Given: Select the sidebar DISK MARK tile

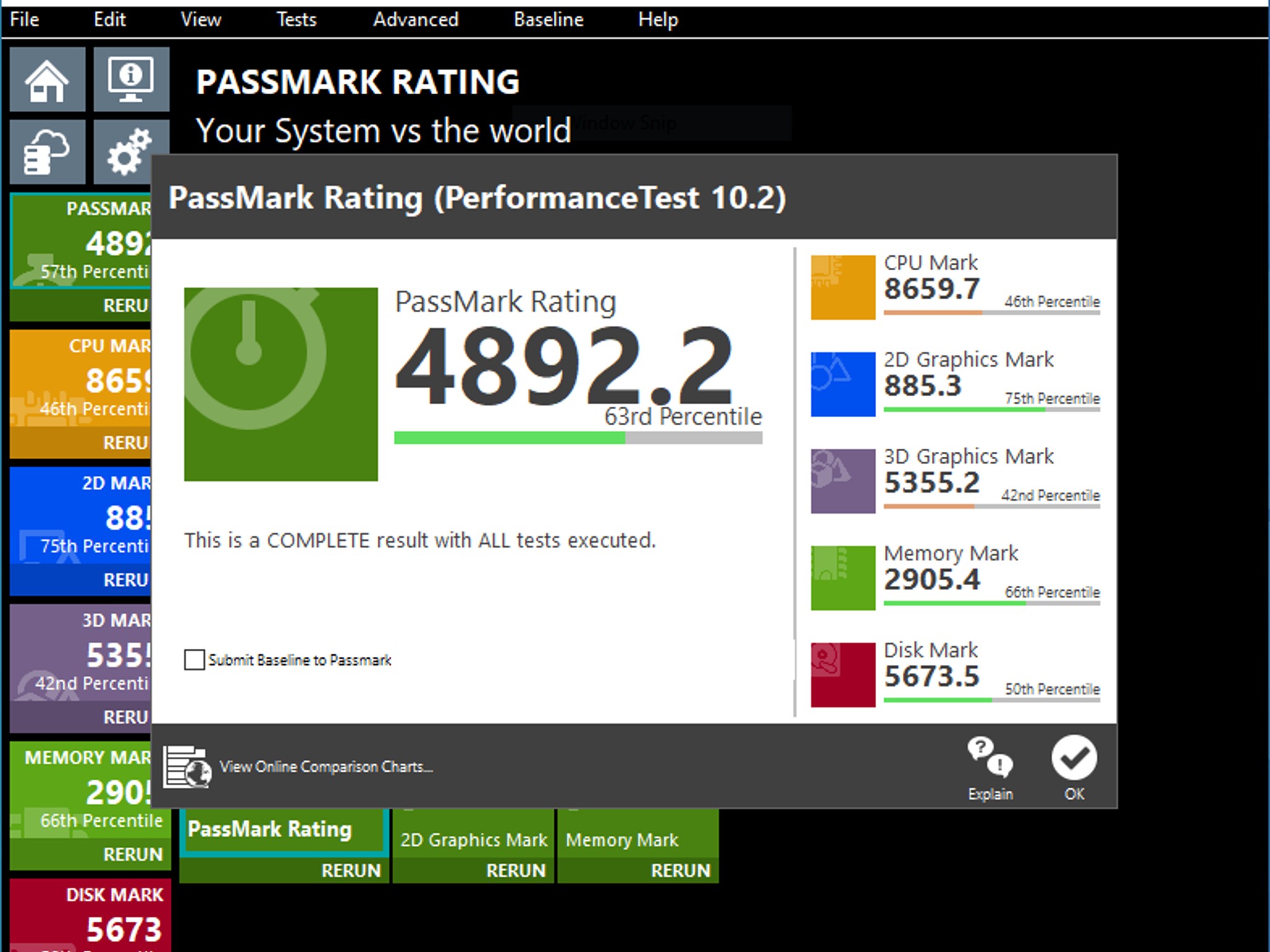Looking at the screenshot, I should point(91,915).
